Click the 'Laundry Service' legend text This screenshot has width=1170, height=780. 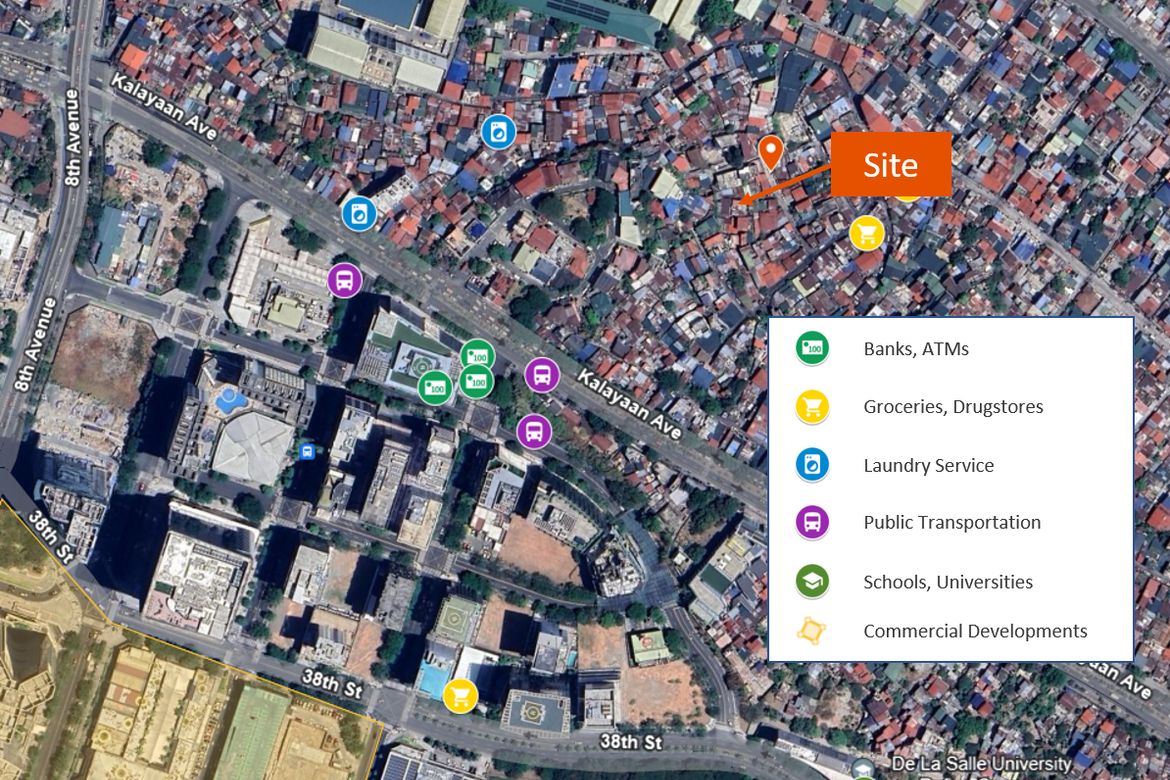(928, 465)
